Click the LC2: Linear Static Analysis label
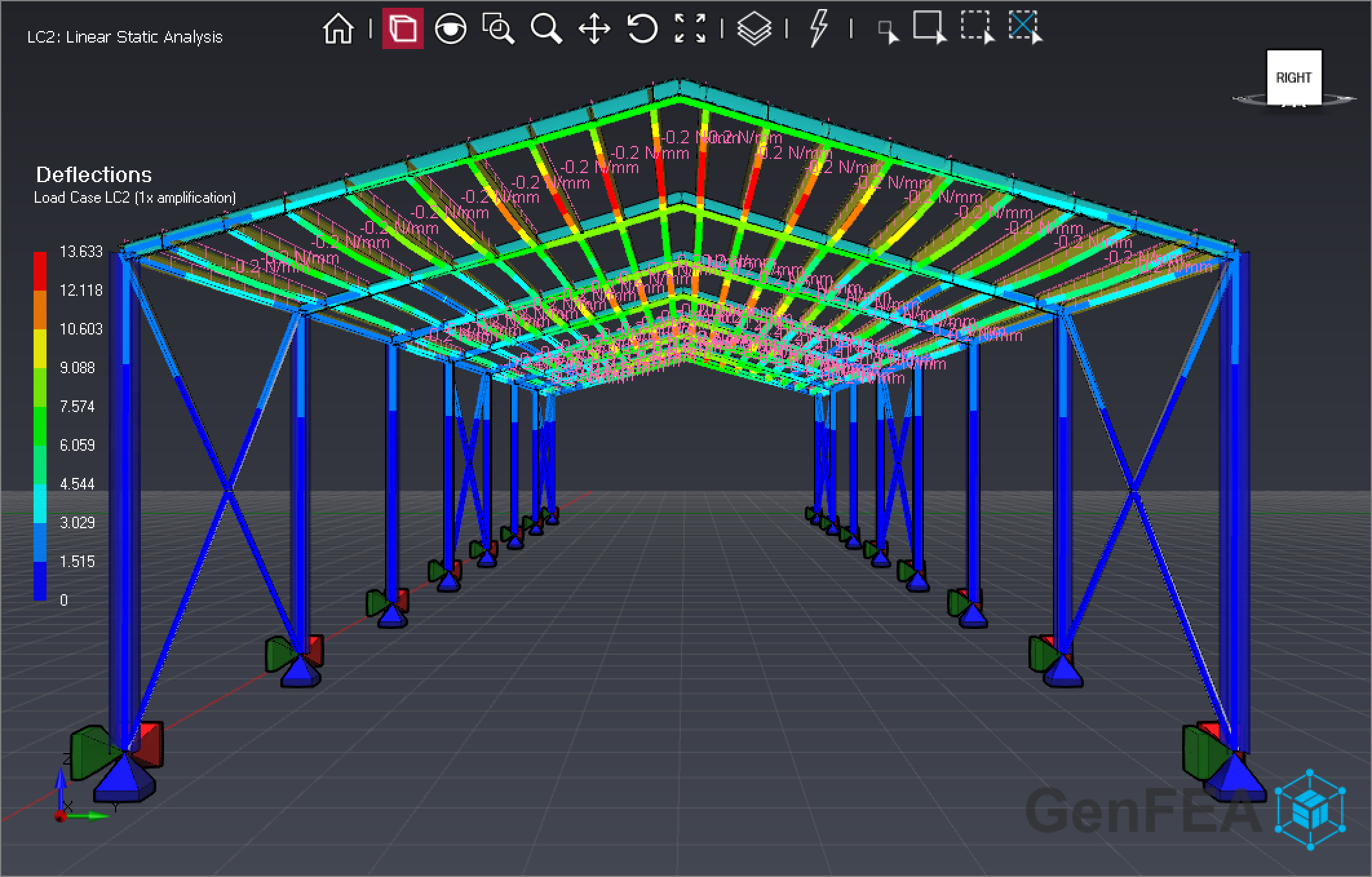This screenshot has height=877, width=1372. [125, 37]
